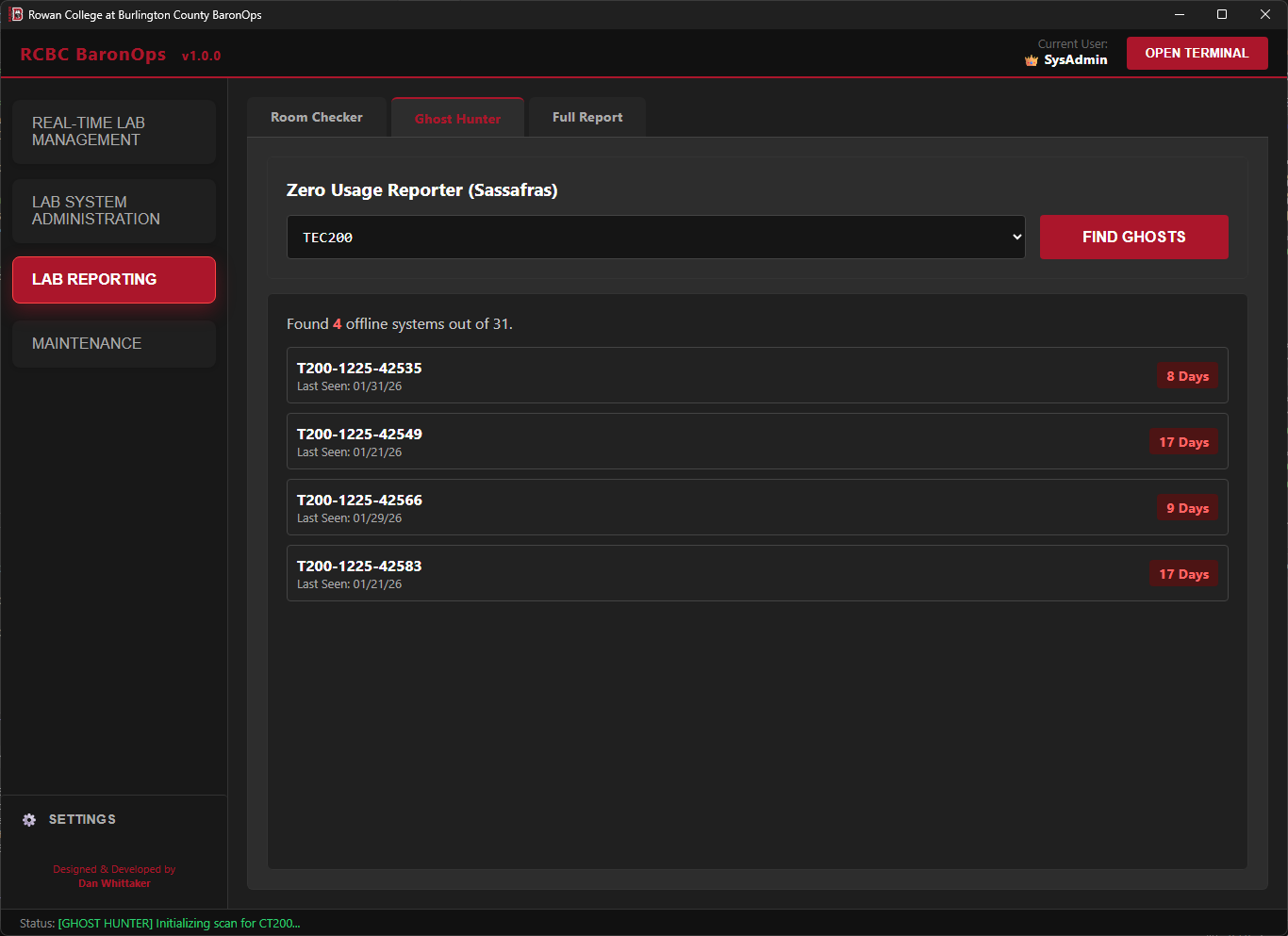Click the Dan Whittaker developer credit link

click(114, 883)
